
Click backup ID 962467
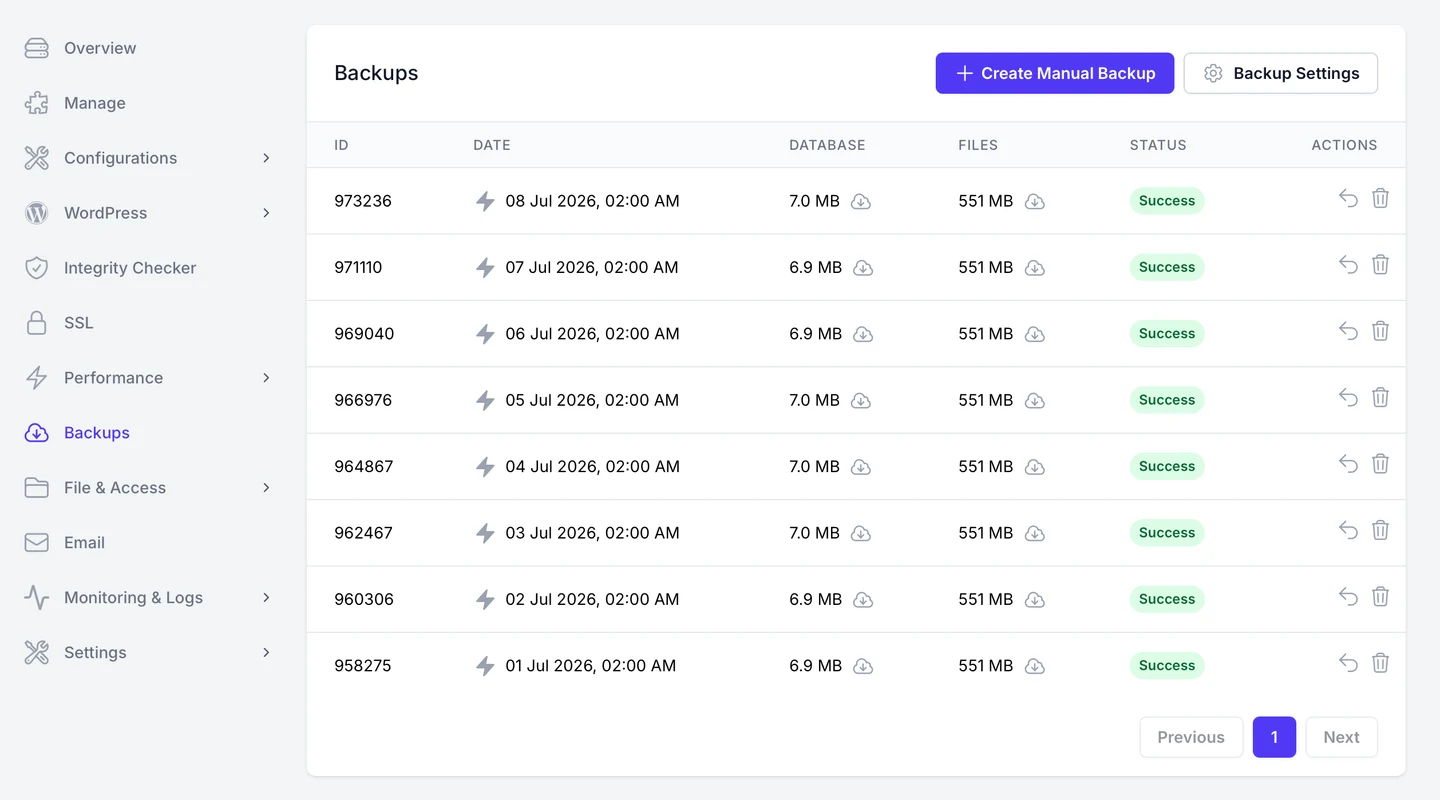pos(363,533)
